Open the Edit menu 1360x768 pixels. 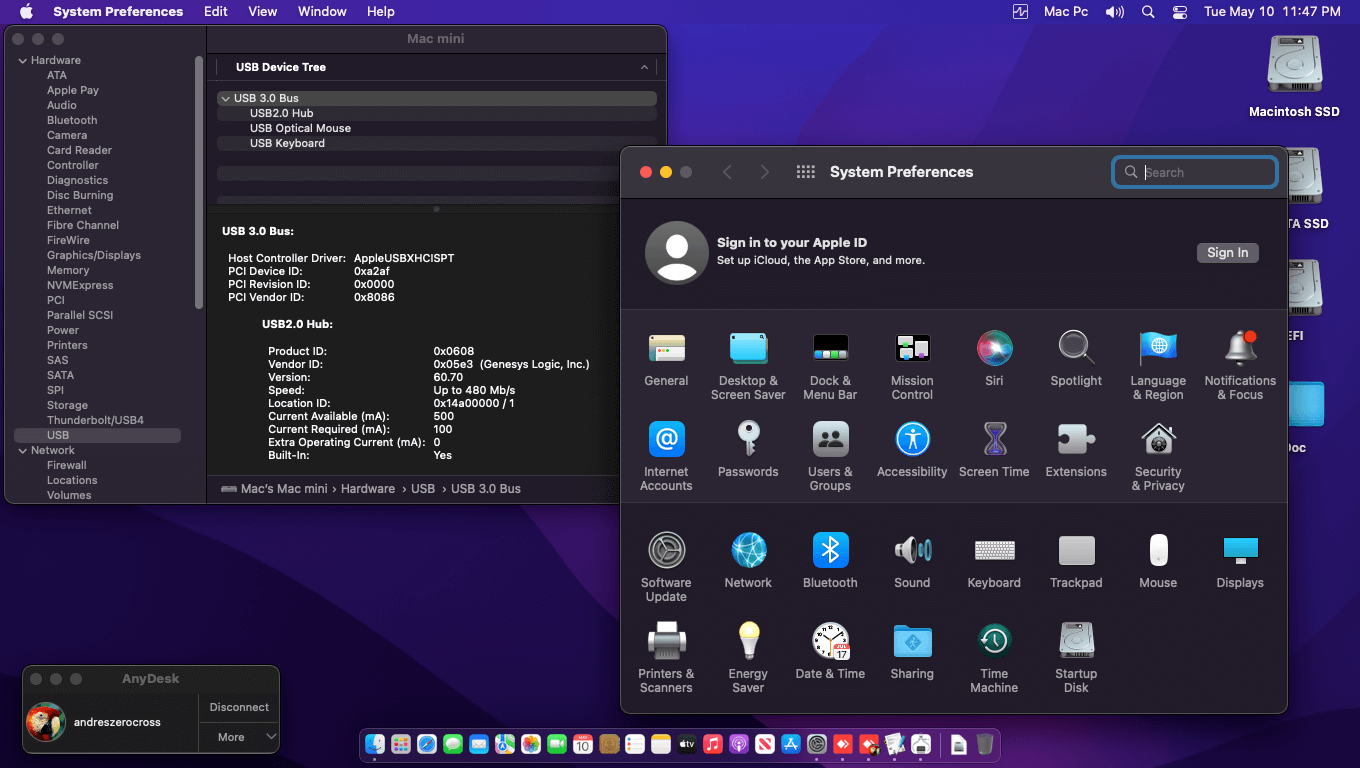coord(215,12)
